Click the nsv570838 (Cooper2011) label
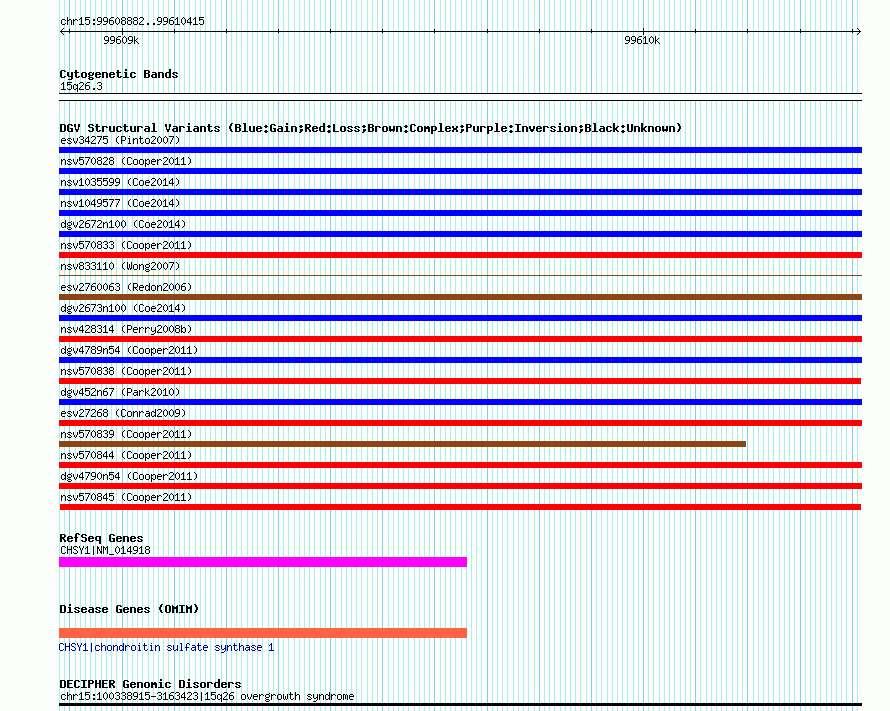890x711 pixels. tap(126, 371)
